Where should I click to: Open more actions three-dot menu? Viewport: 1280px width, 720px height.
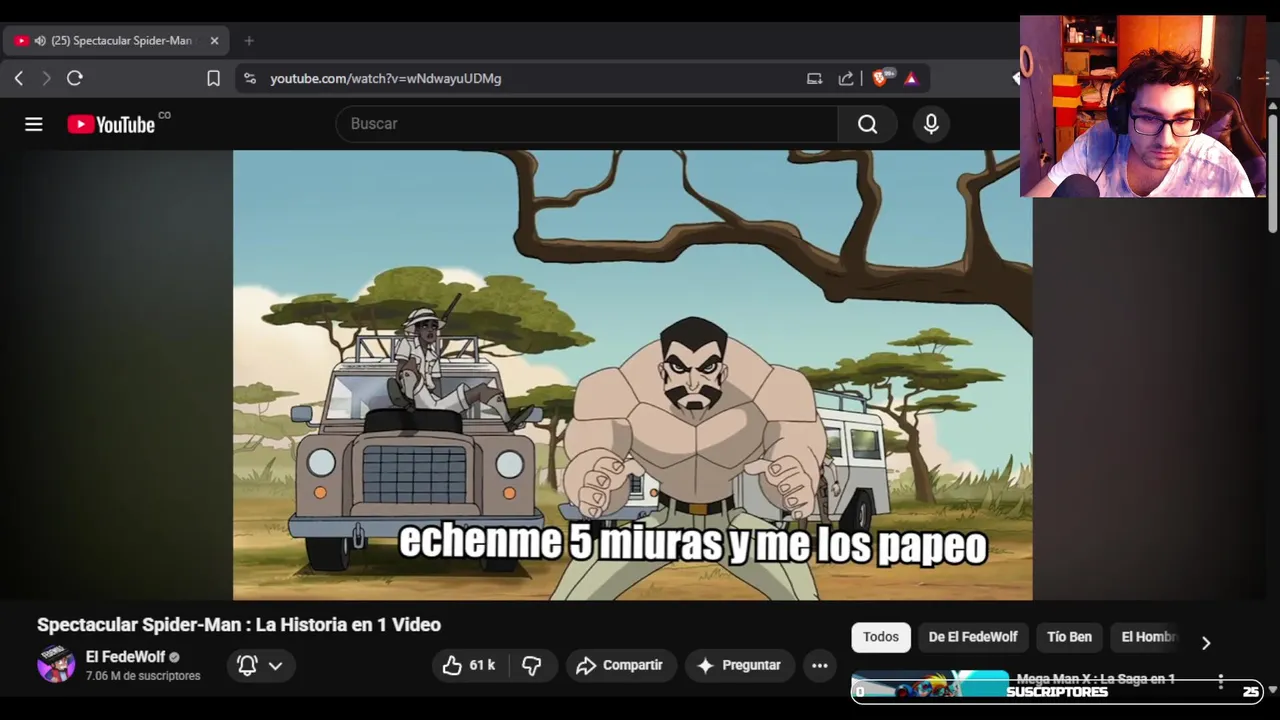tap(820, 665)
